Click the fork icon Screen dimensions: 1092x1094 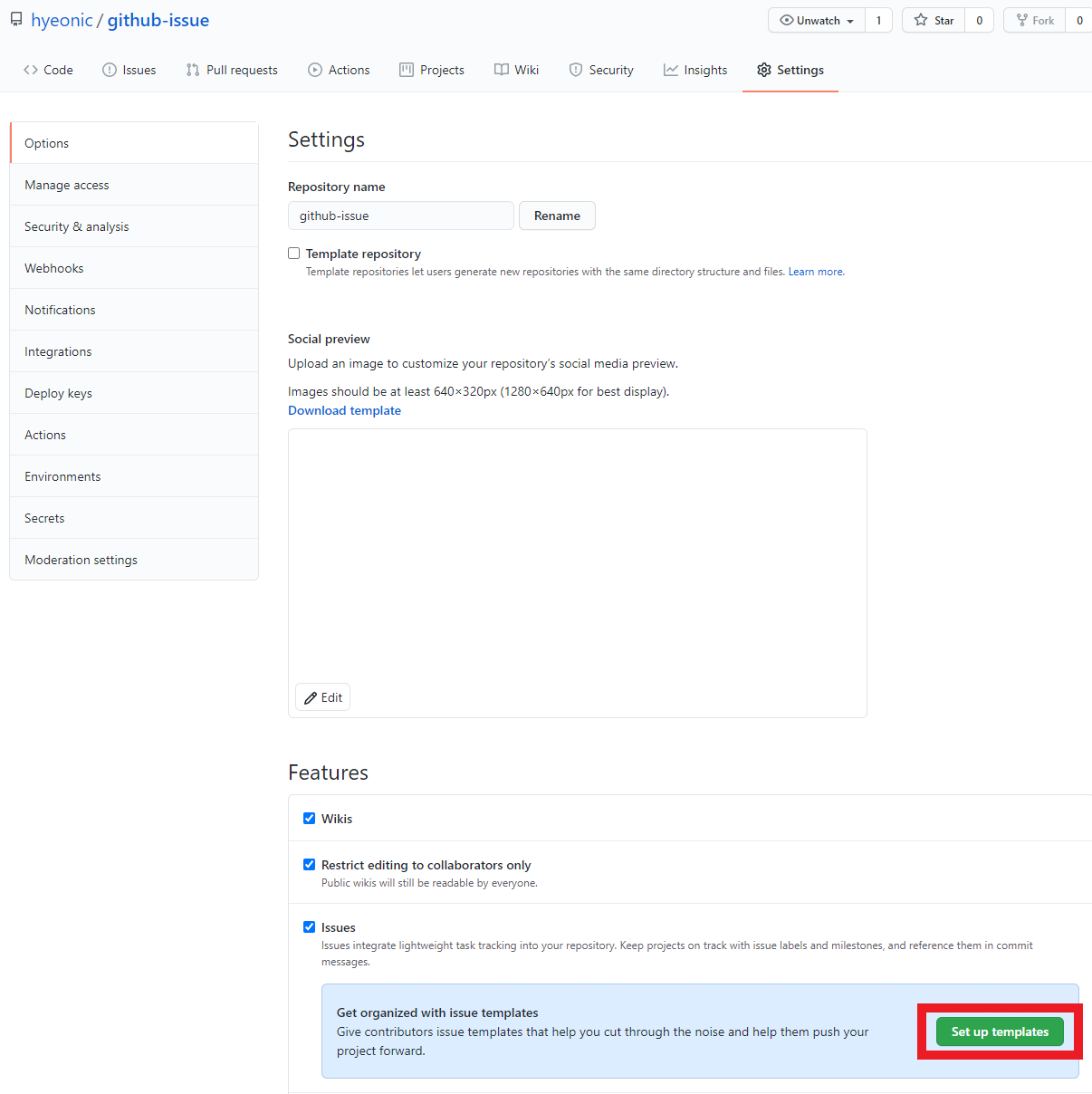(x=1023, y=20)
